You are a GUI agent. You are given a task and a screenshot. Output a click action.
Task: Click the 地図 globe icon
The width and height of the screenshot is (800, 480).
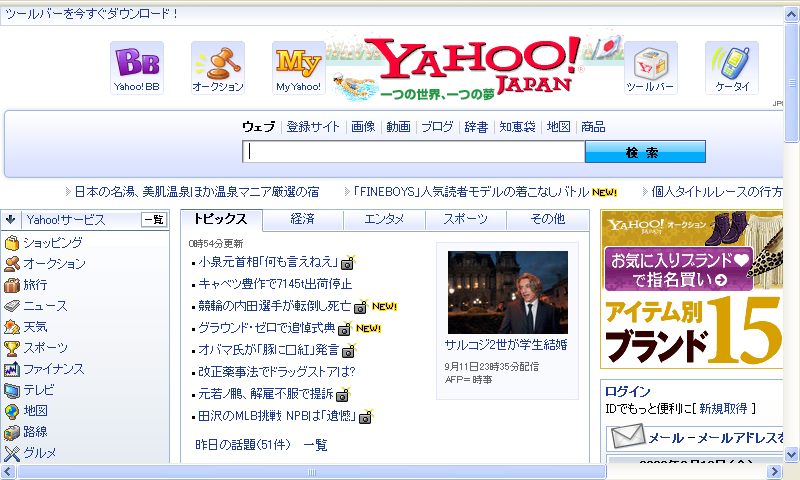12,411
